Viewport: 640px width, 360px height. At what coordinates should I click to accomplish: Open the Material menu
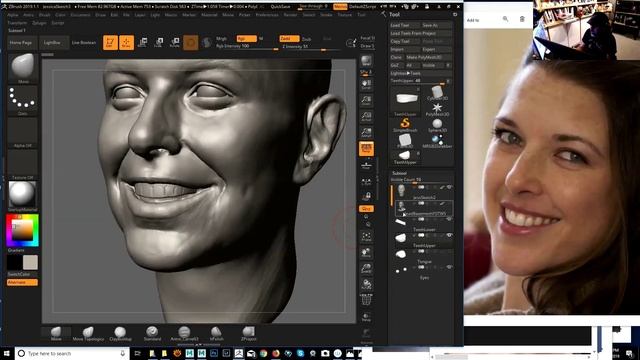pyautogui.click(x=209, y=15)
